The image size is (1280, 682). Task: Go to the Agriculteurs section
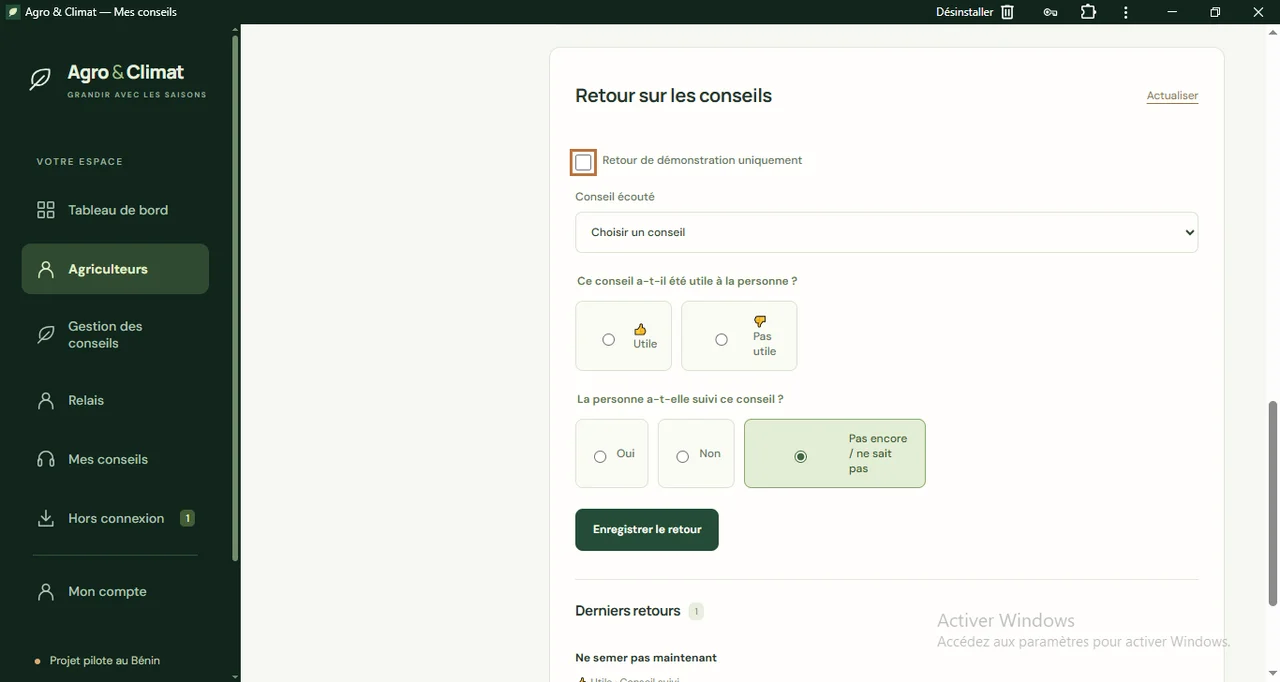coord(115,269)
